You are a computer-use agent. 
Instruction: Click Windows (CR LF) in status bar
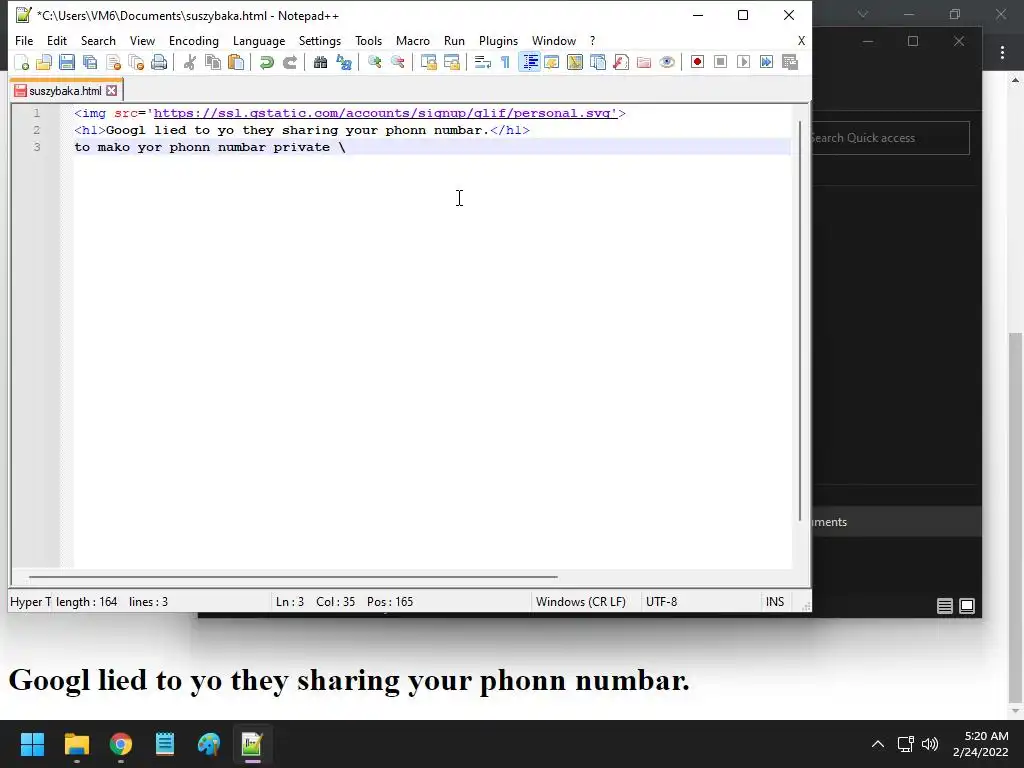pos(581,601)
